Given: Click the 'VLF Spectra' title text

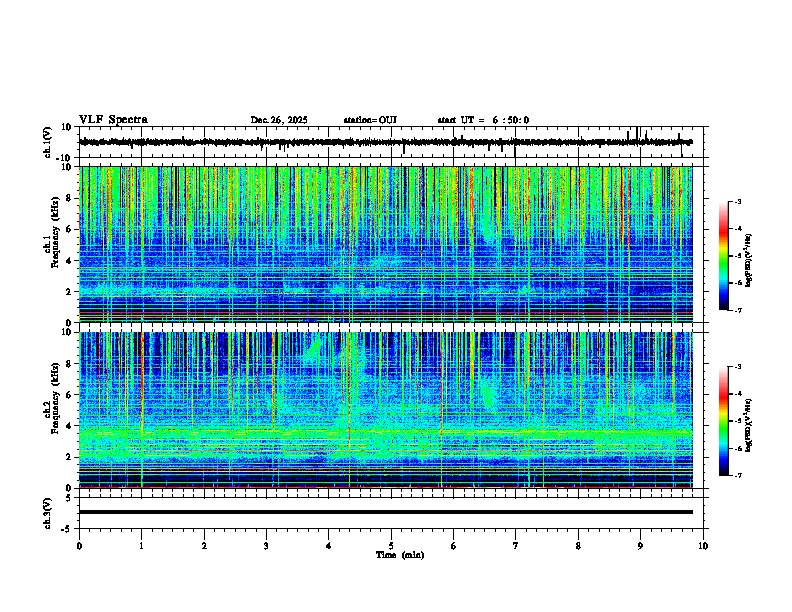Looking at the screenshot, I should pos(113,119).
